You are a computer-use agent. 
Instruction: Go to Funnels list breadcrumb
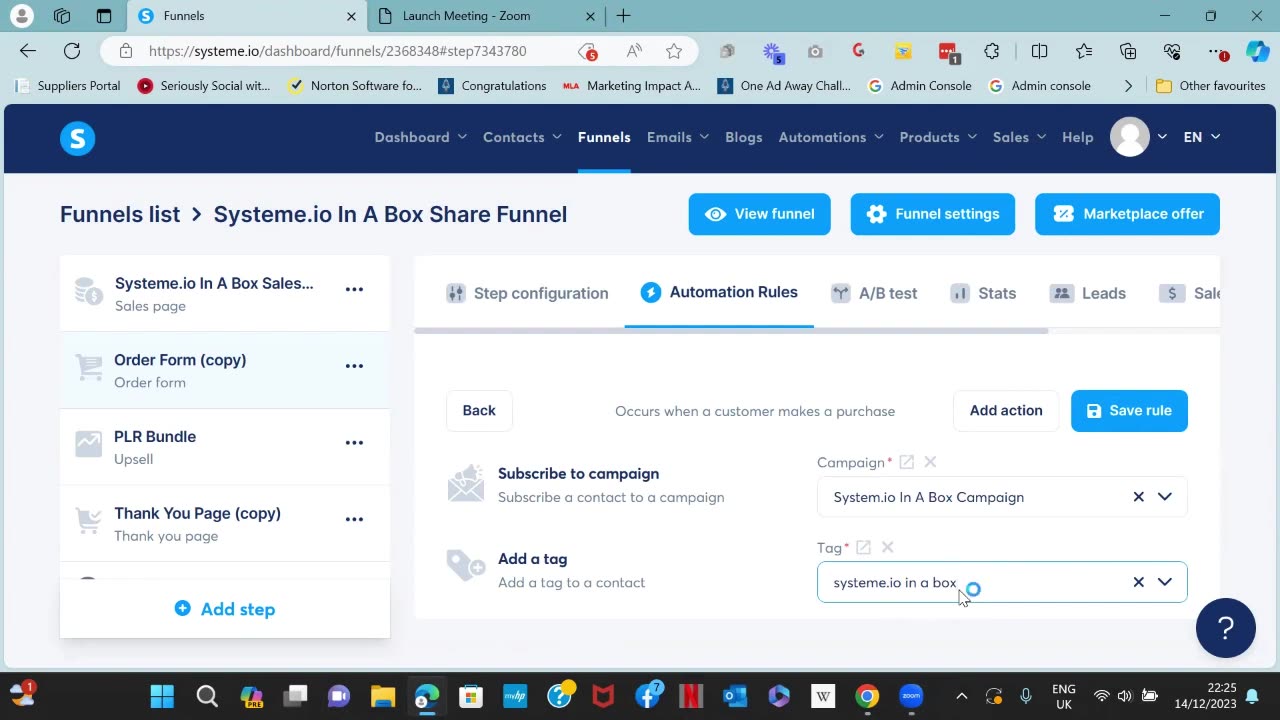pyautogui.click(x=120, y=214)
